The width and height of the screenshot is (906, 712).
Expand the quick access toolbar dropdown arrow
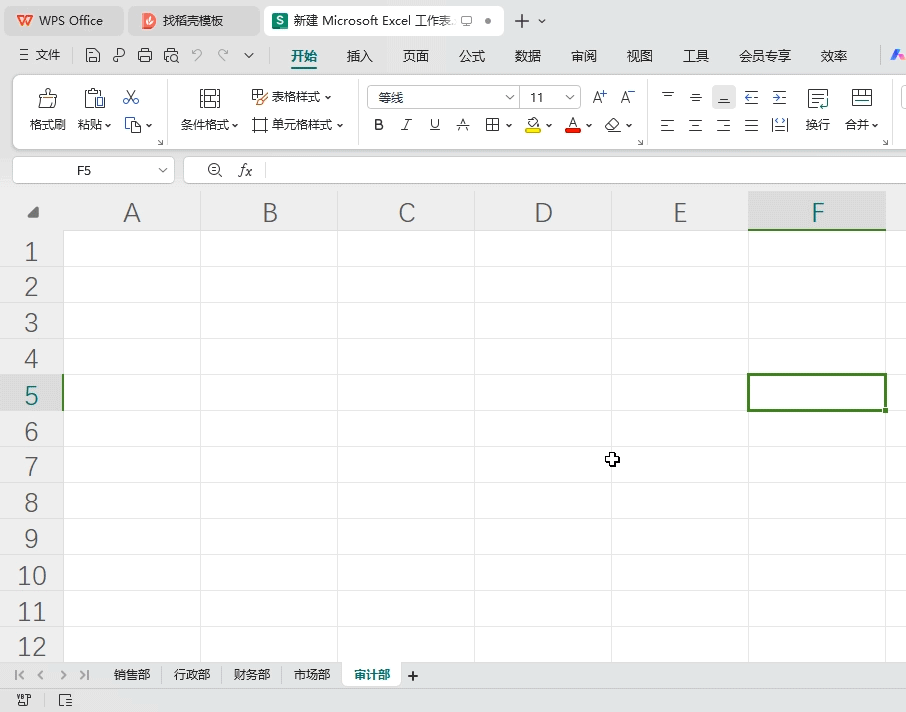[x=249, y=55]
